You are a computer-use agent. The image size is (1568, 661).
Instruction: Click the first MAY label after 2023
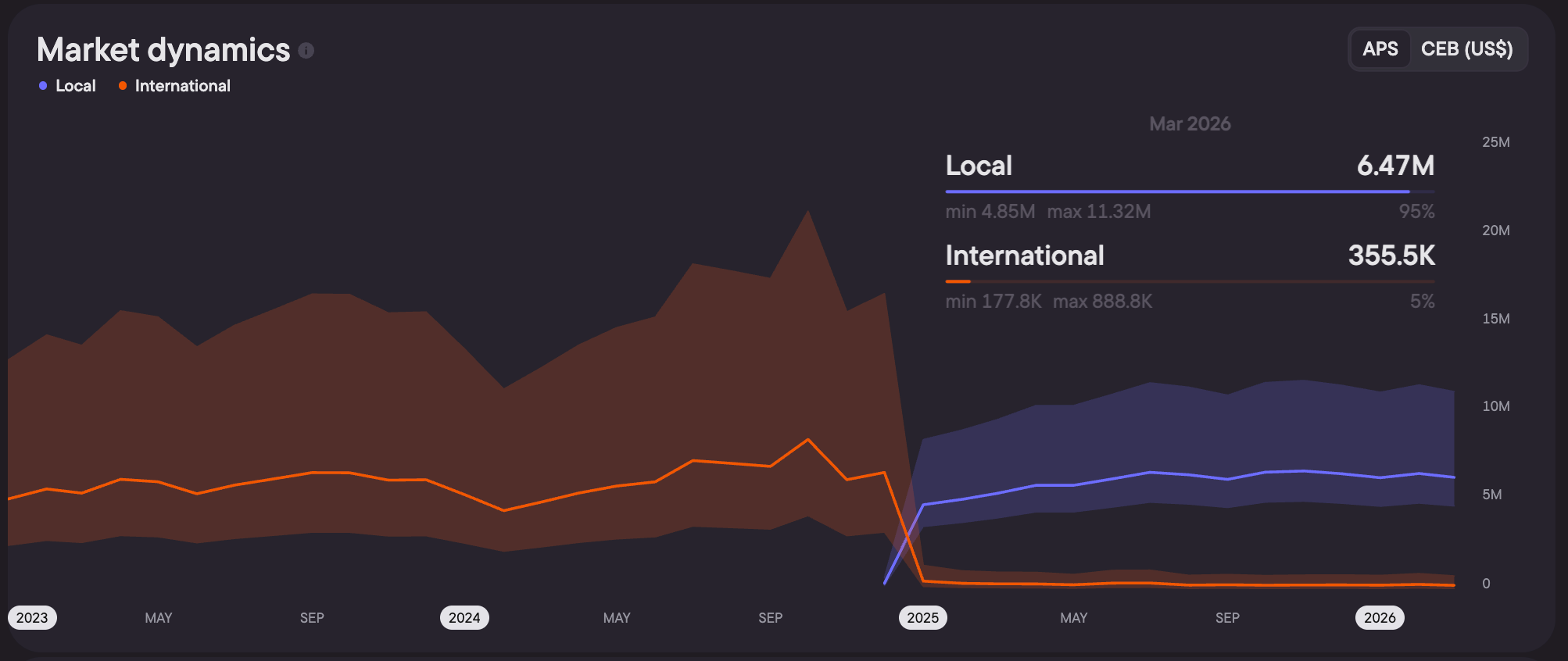[x=159, y=618]
